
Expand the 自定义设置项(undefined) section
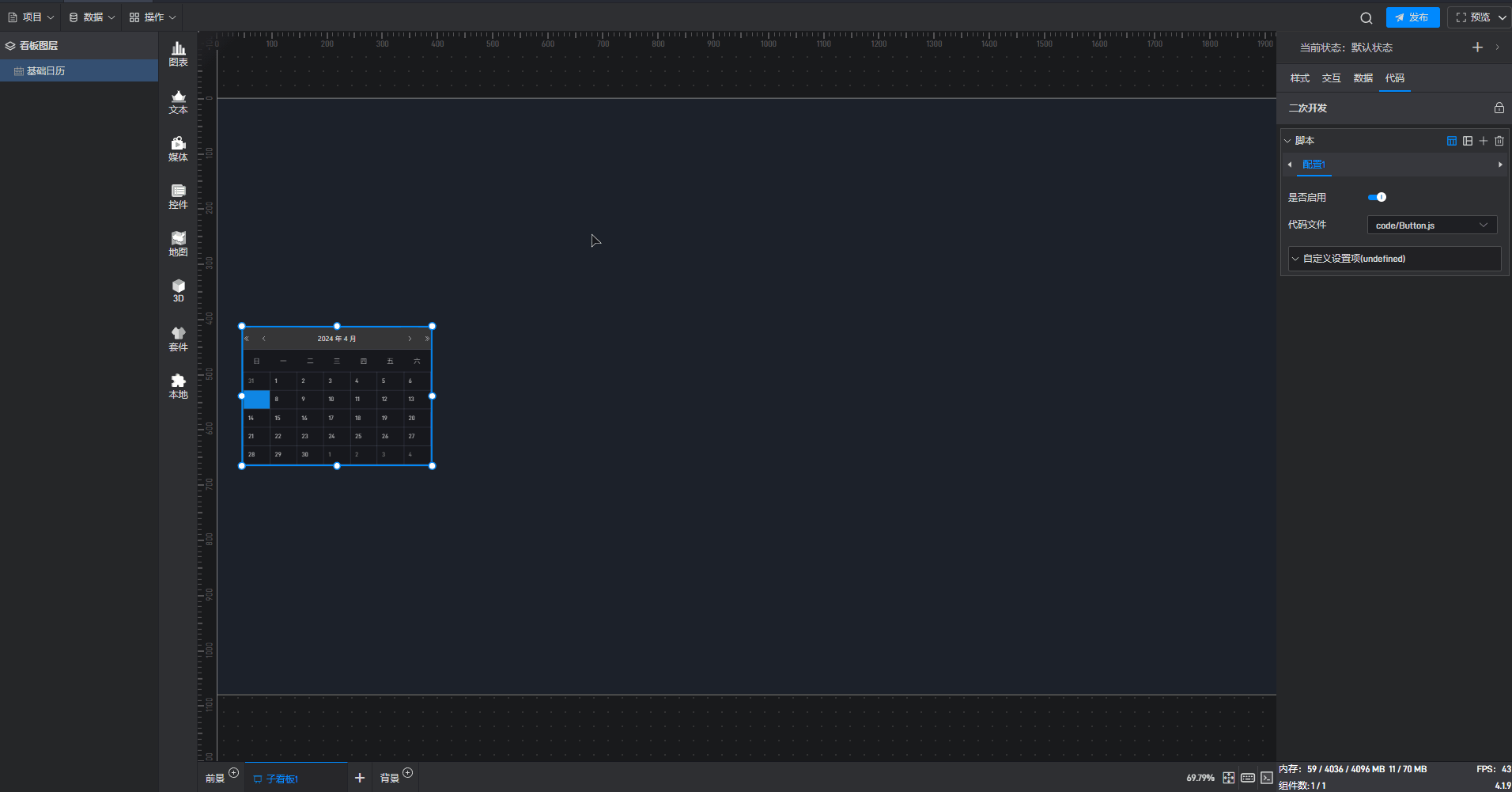(1394, 259)
